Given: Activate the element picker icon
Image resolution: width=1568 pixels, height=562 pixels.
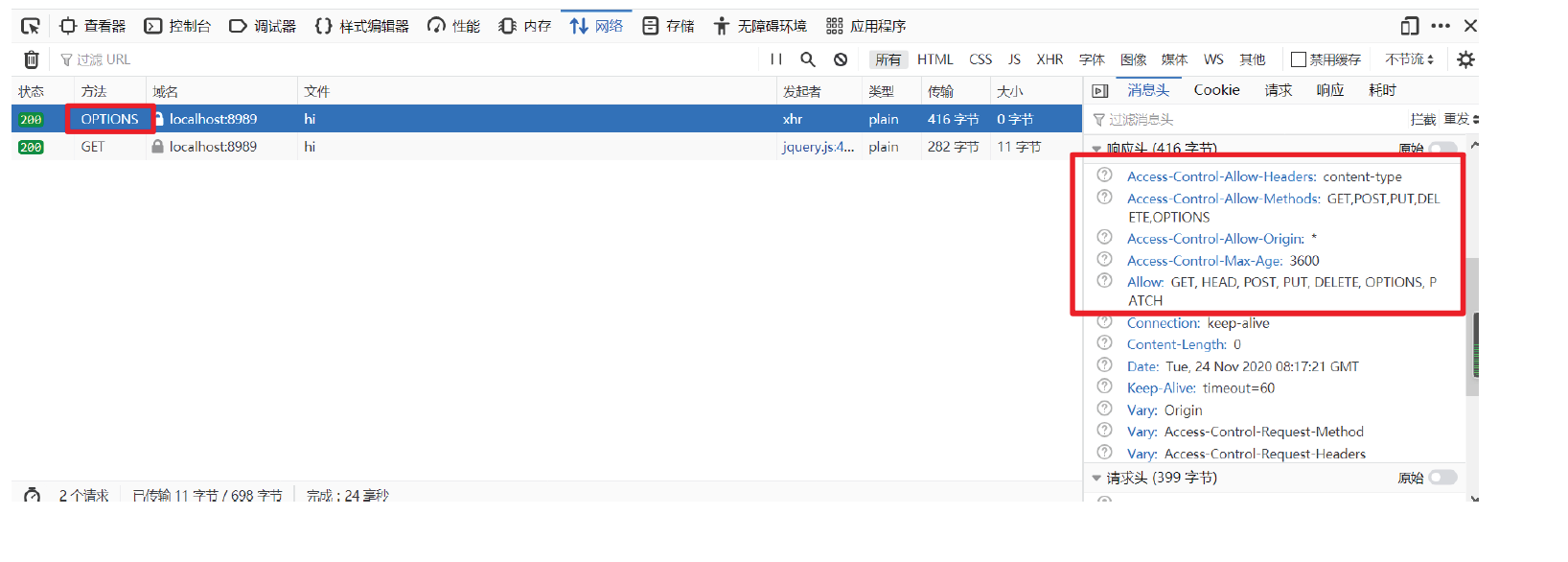Looking at the screenshot, I should click(x=31, y=26).
